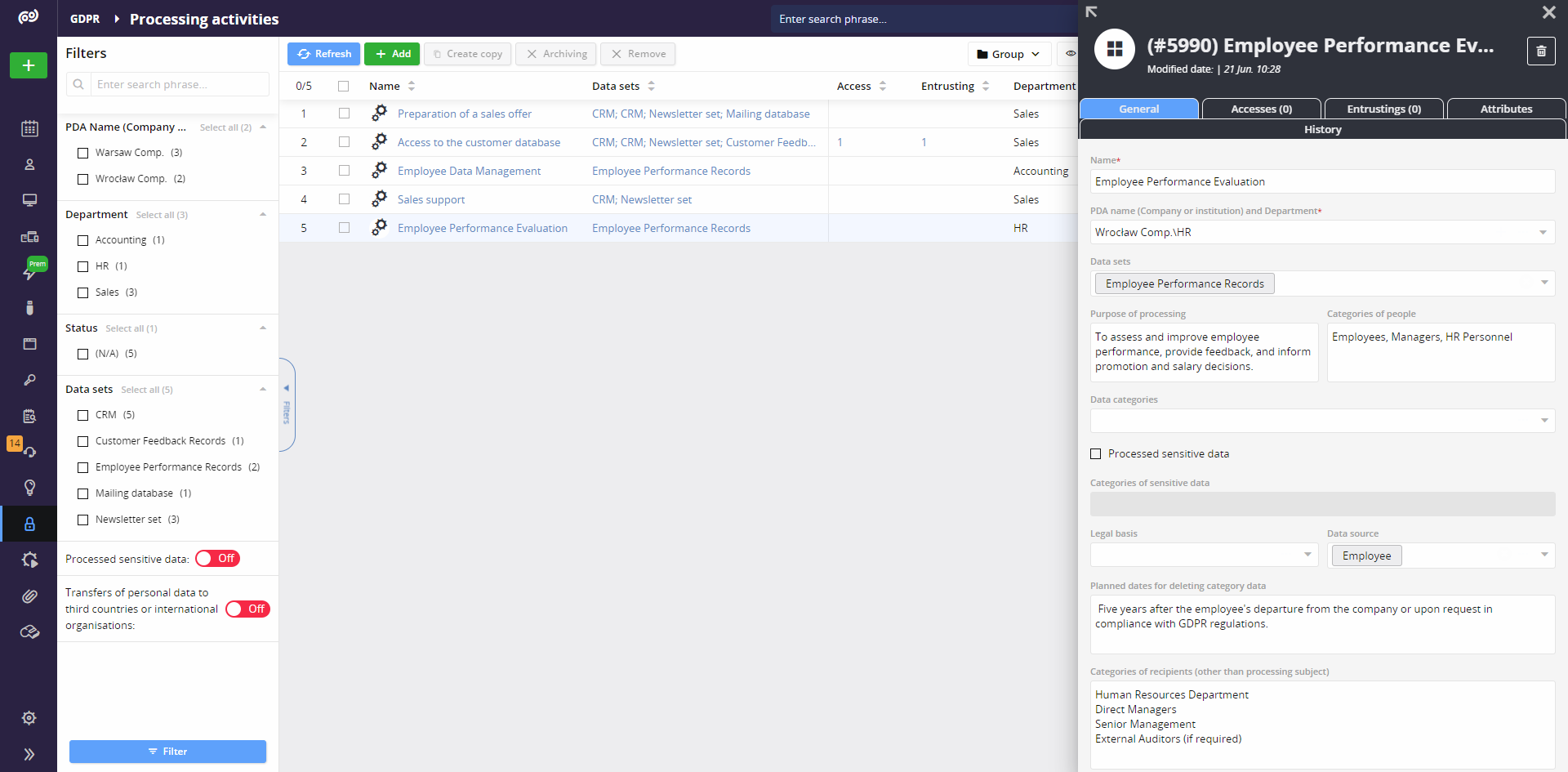
Task: Toggle Processed sensitive data filter switch
Action: coord(217,559)
